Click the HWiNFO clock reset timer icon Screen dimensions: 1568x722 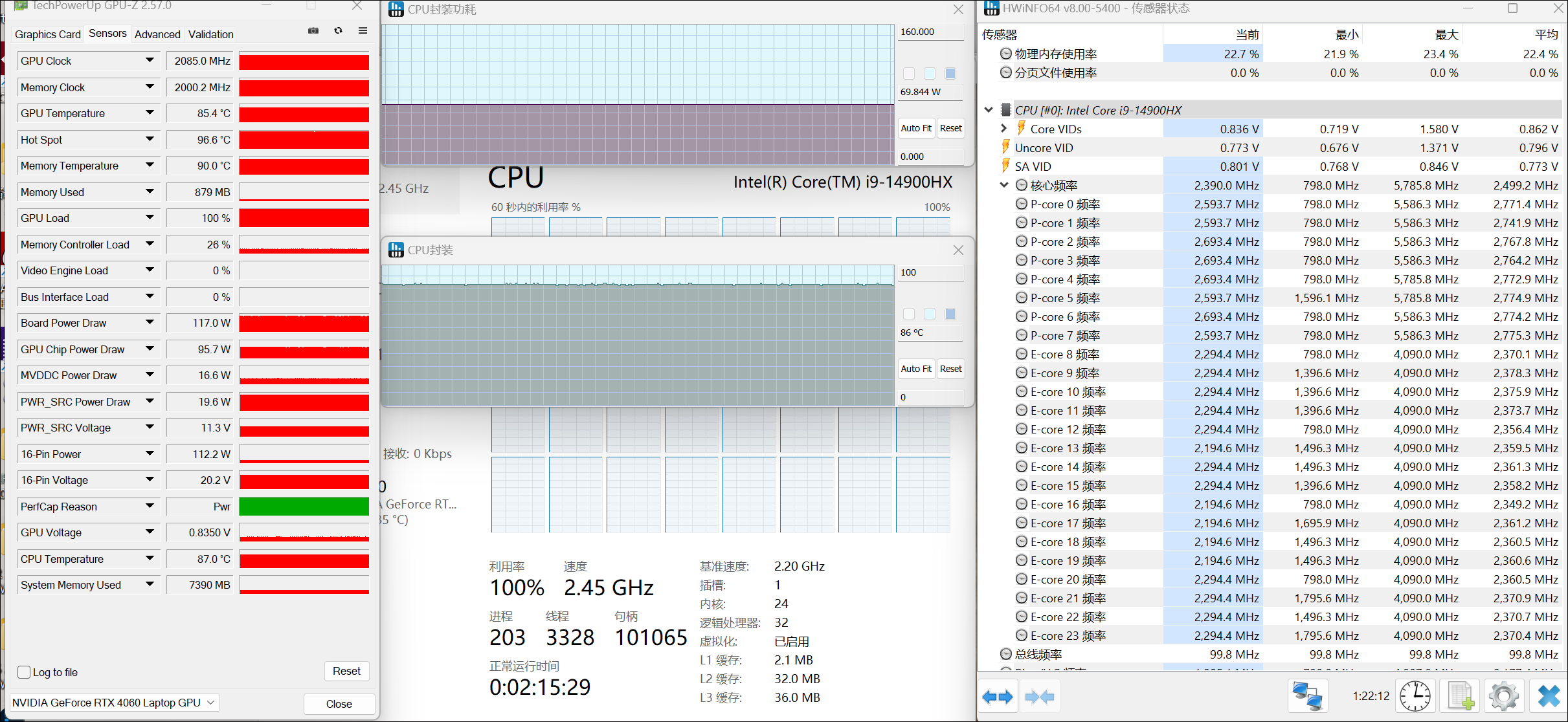coord(1415,697)
